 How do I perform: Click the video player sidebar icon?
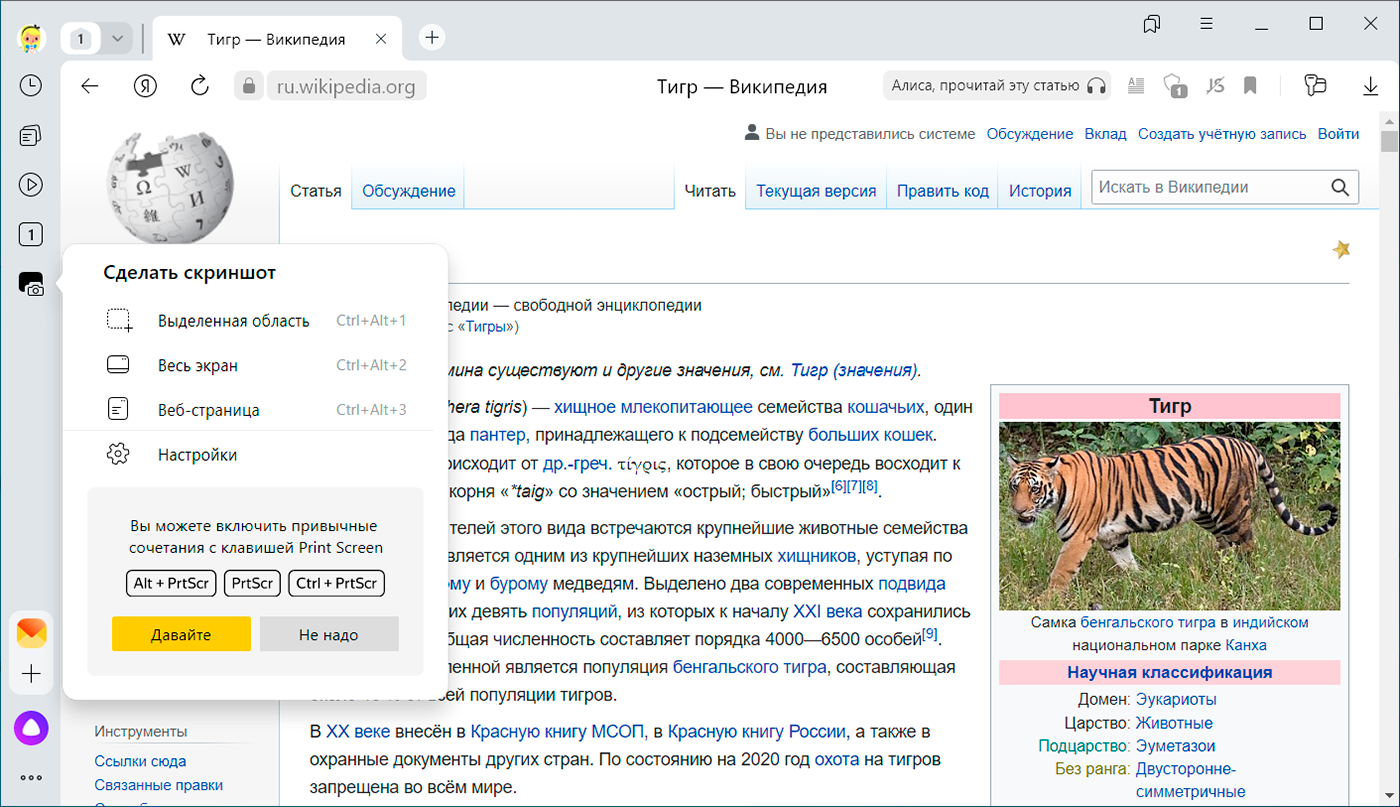coord(31,185)
